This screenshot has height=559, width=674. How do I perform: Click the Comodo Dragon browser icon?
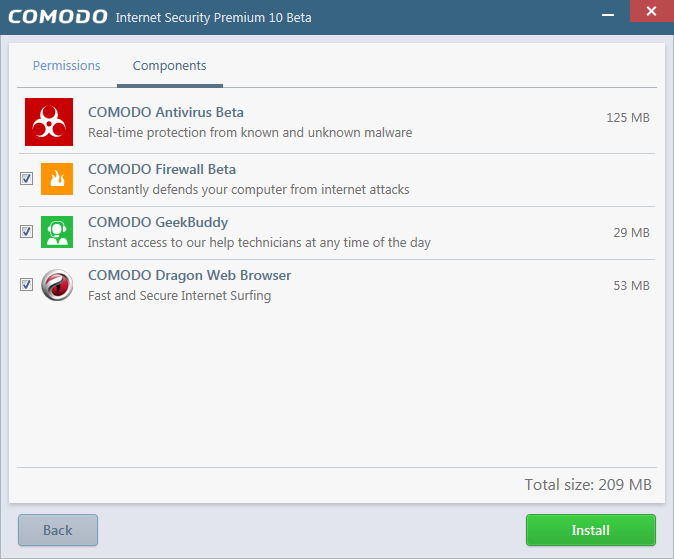[57, 285]
